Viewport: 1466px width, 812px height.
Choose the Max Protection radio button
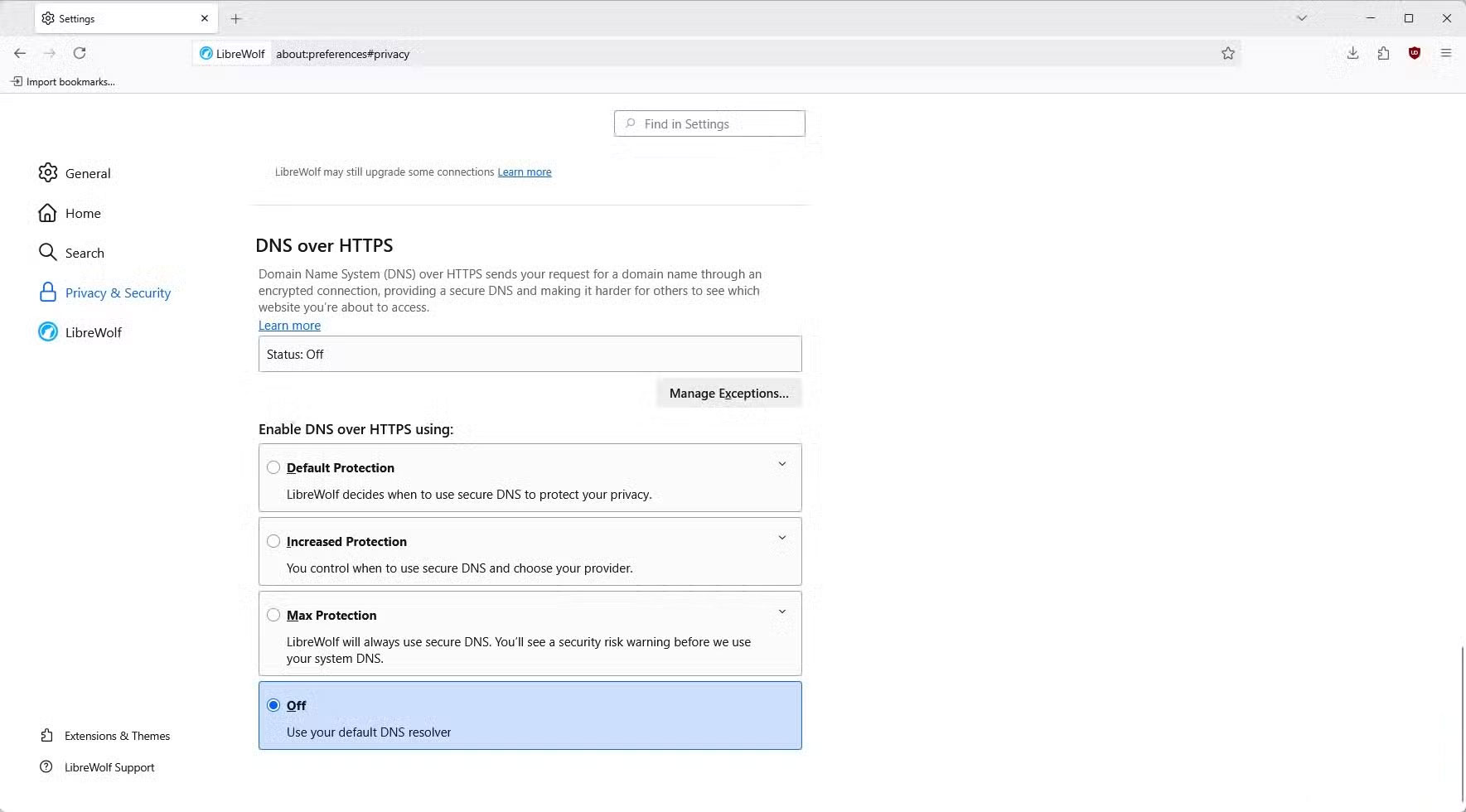click(x=273, y=615)
